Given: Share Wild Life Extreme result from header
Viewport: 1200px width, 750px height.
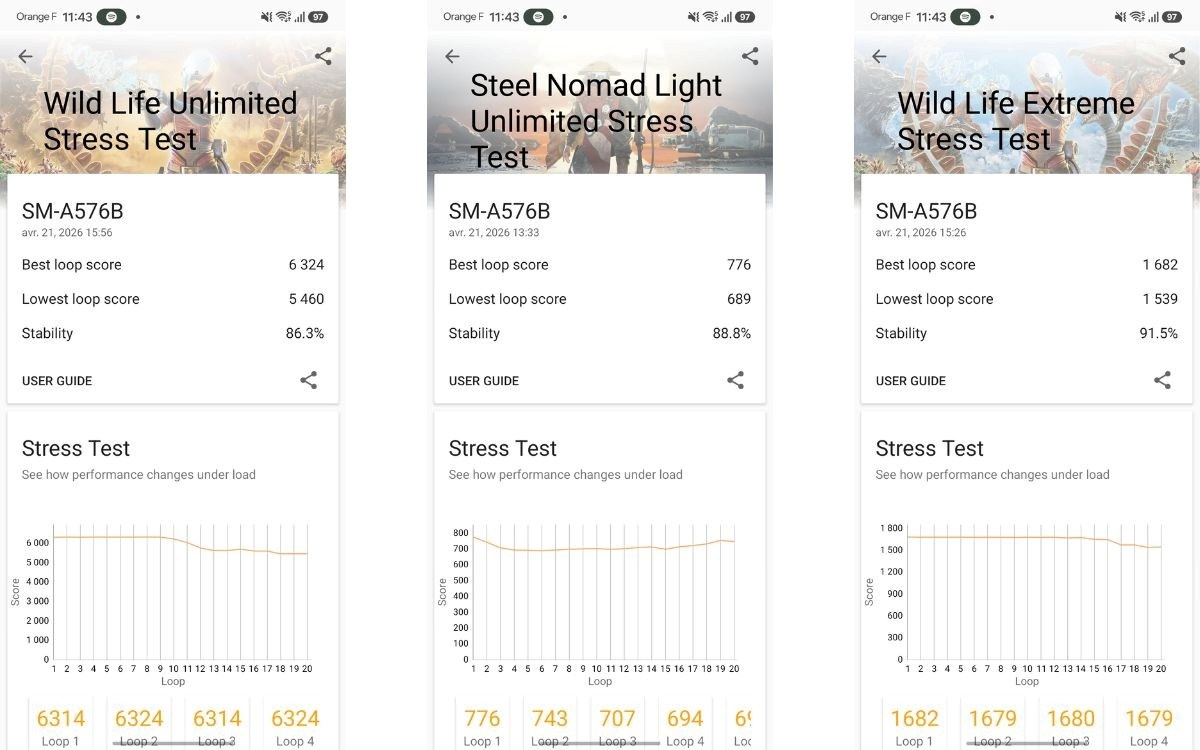Looking at the screenshot, I should (x=1177, y=57).
